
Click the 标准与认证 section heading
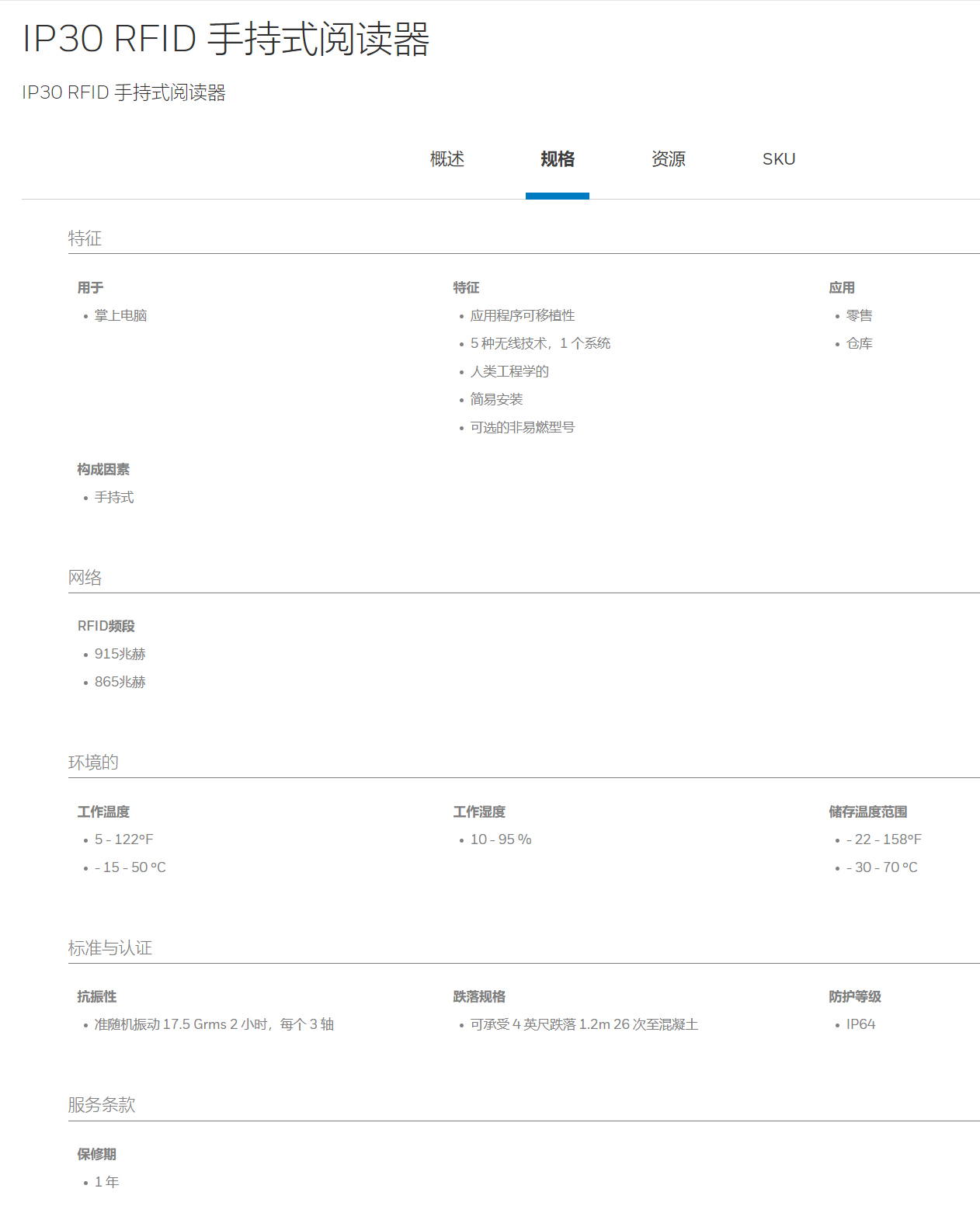click(x=109, y=948)
